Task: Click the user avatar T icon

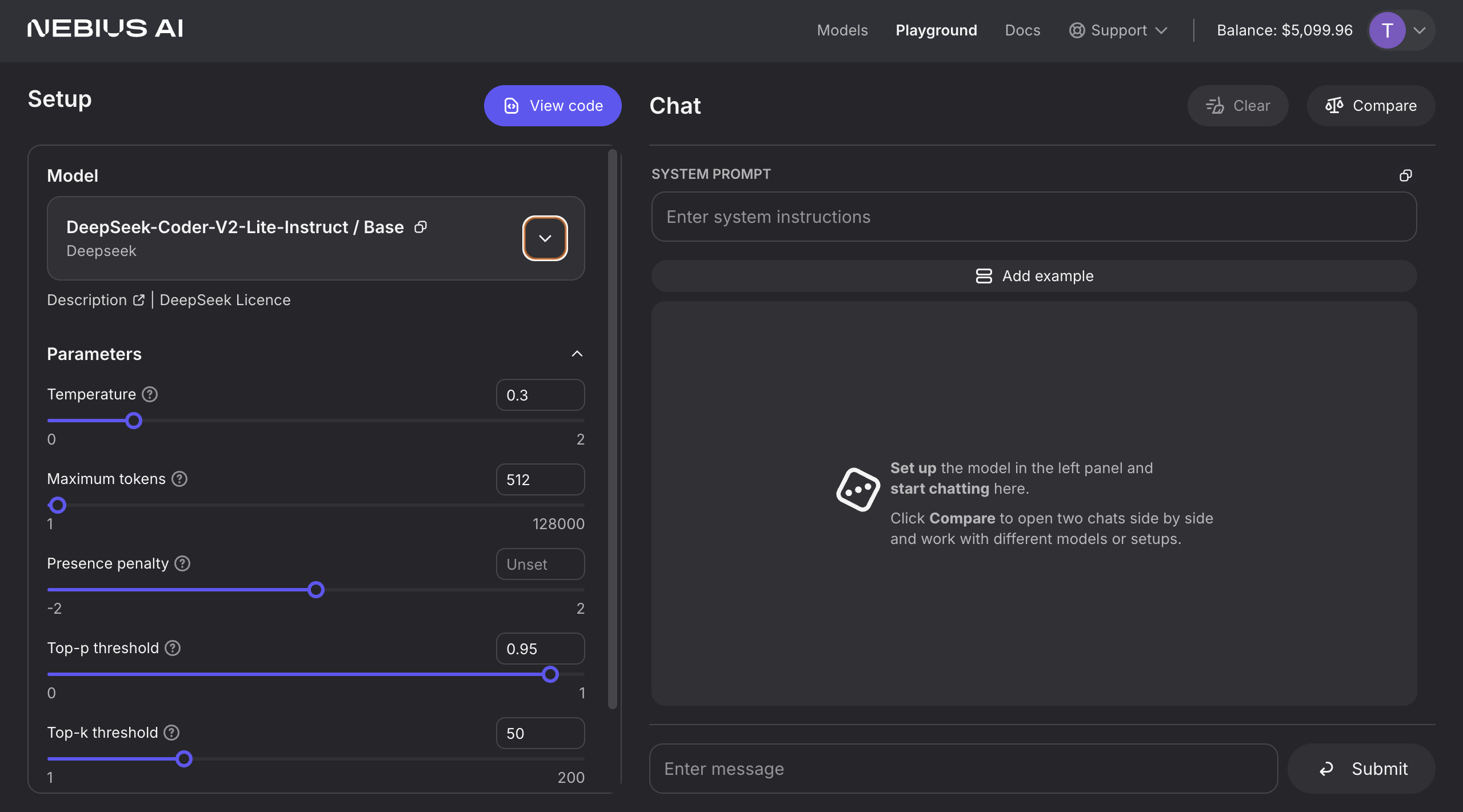Action: tap(1387, 30)
